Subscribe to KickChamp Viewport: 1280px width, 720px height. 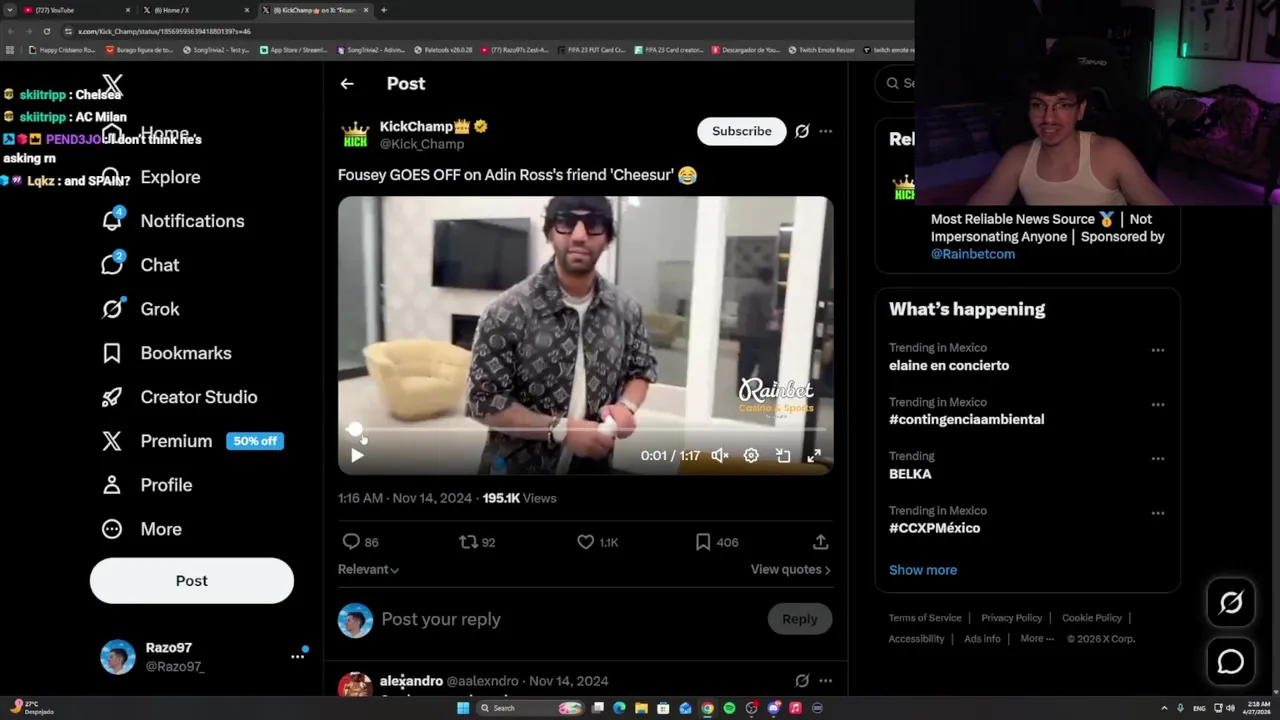[x=742, y=131]
